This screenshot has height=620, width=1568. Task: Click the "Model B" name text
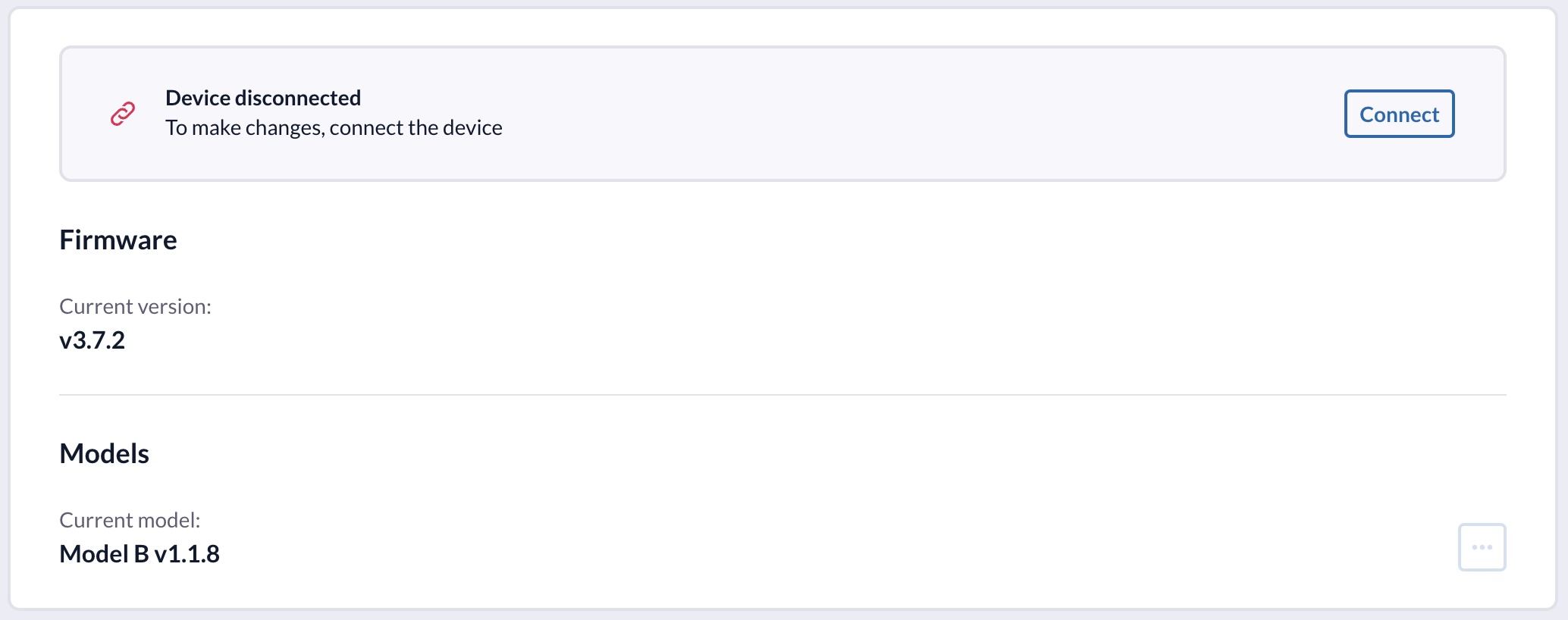pyautogui.click(x=104, y=554)
